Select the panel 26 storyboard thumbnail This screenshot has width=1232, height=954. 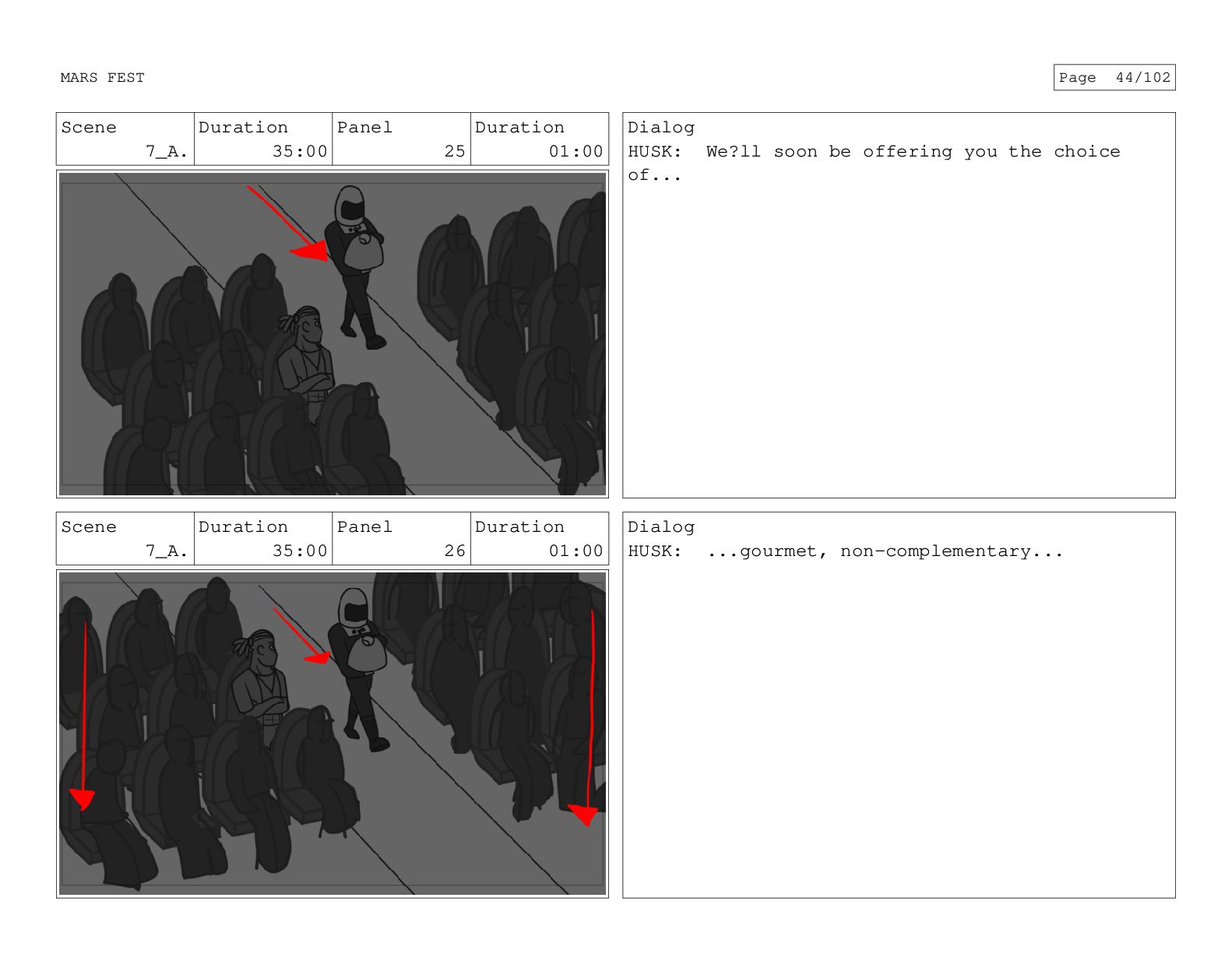click(333, 734)
